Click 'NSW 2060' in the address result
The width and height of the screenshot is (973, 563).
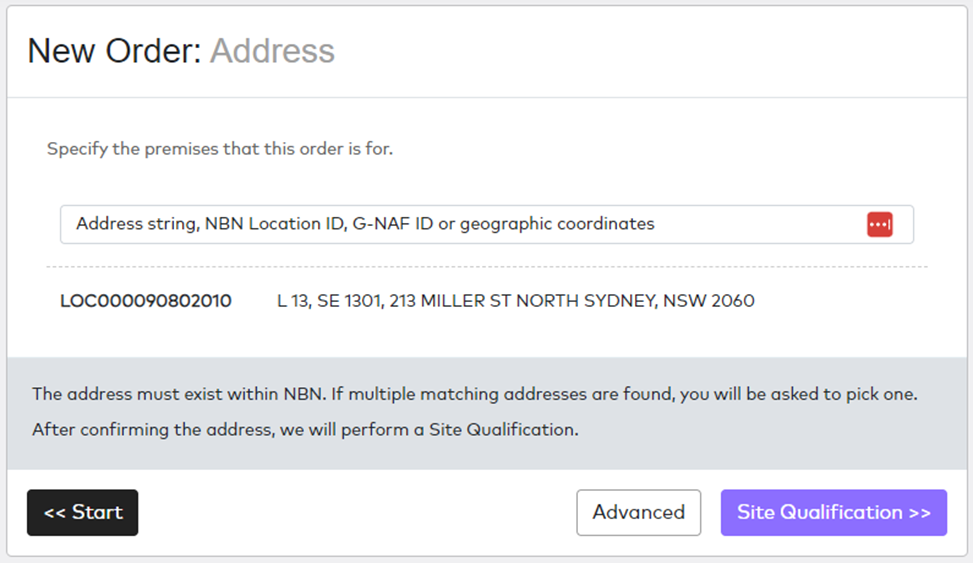click(709, 301)
